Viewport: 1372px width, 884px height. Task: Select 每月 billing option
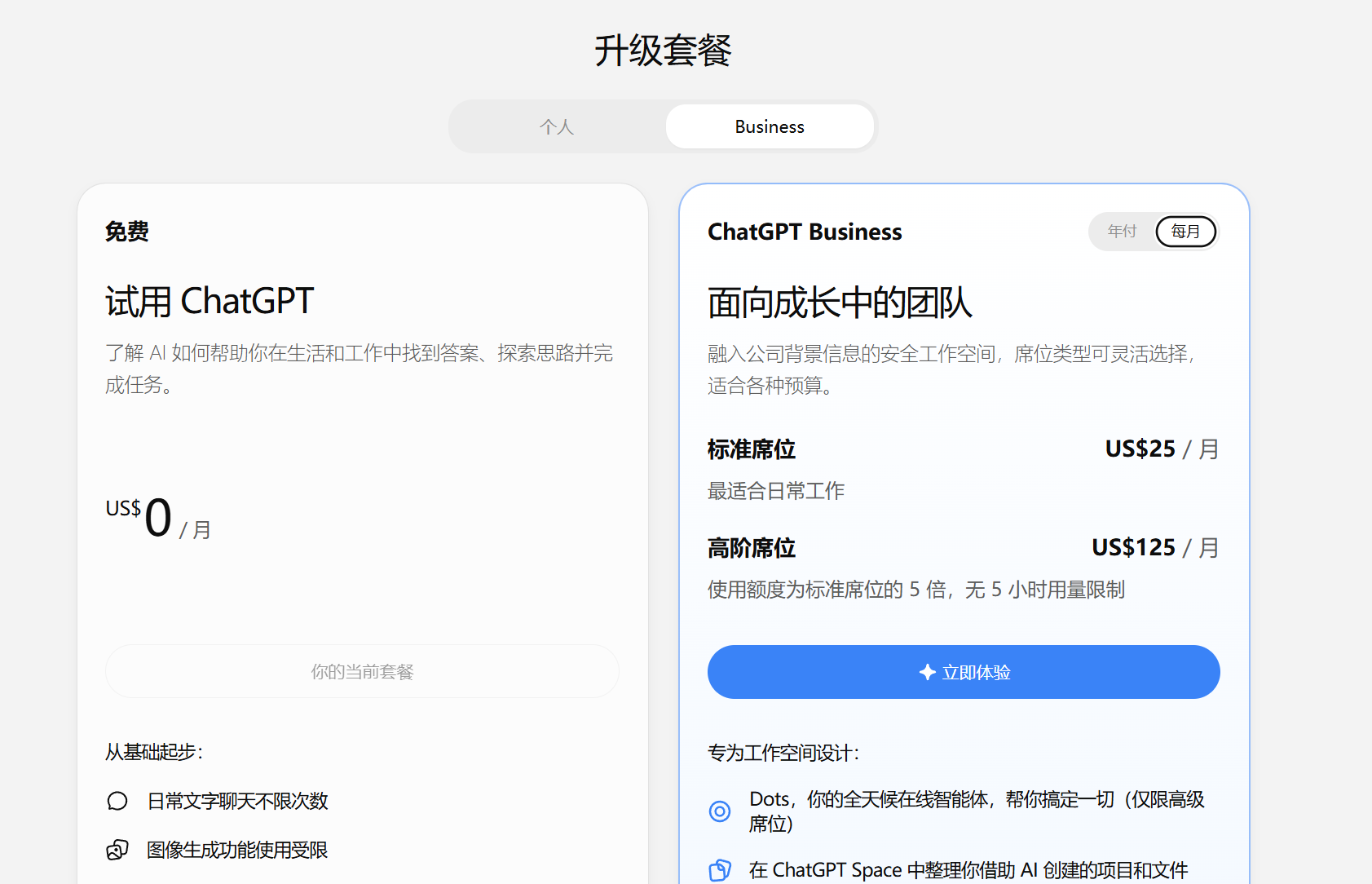click(x=1185, y=232)
